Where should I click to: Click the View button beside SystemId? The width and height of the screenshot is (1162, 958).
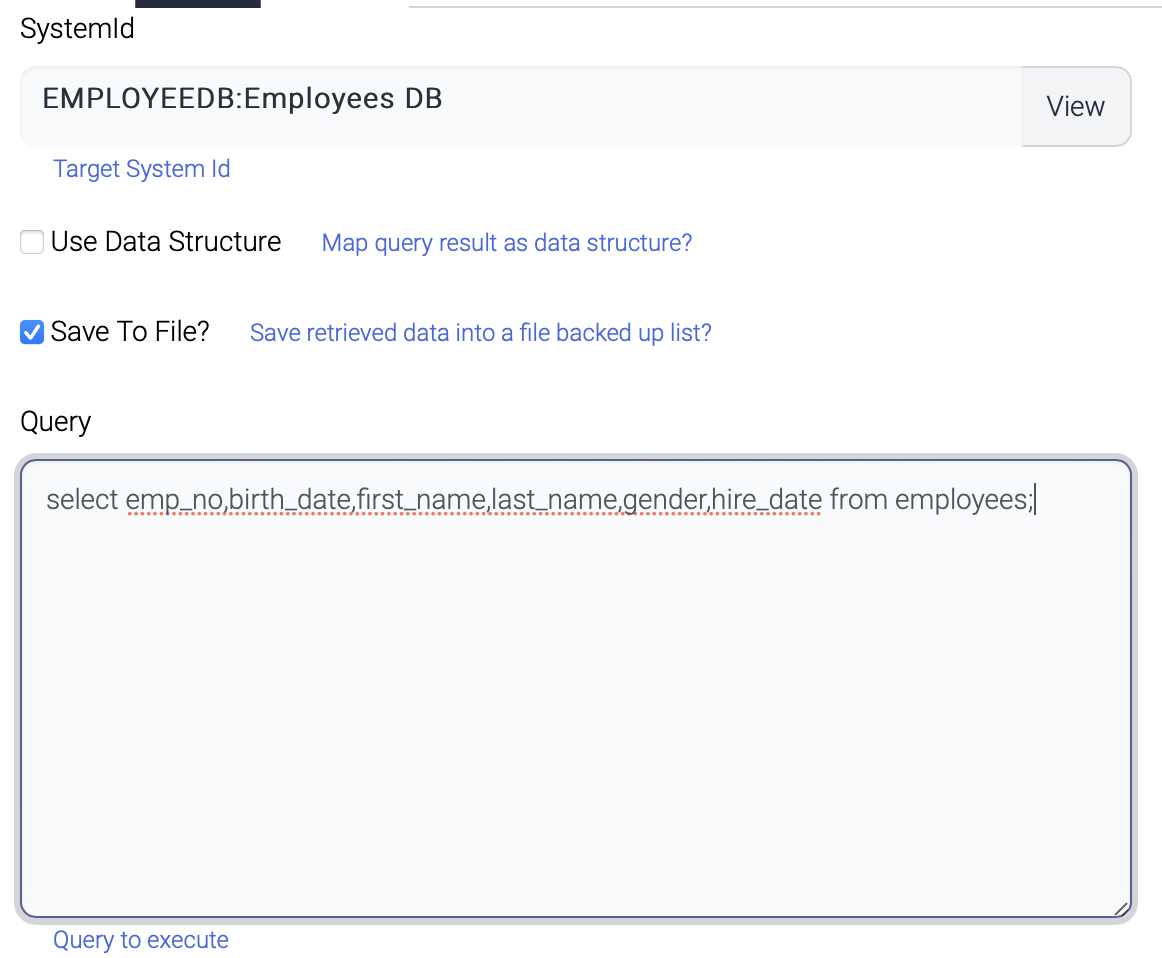tap(1075, 107)
